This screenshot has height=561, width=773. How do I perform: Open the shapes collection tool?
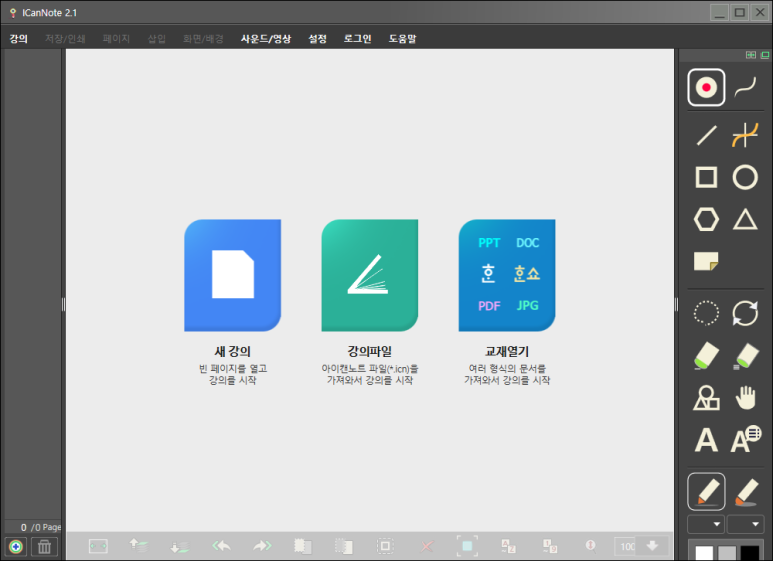click(x=706, y=397)
